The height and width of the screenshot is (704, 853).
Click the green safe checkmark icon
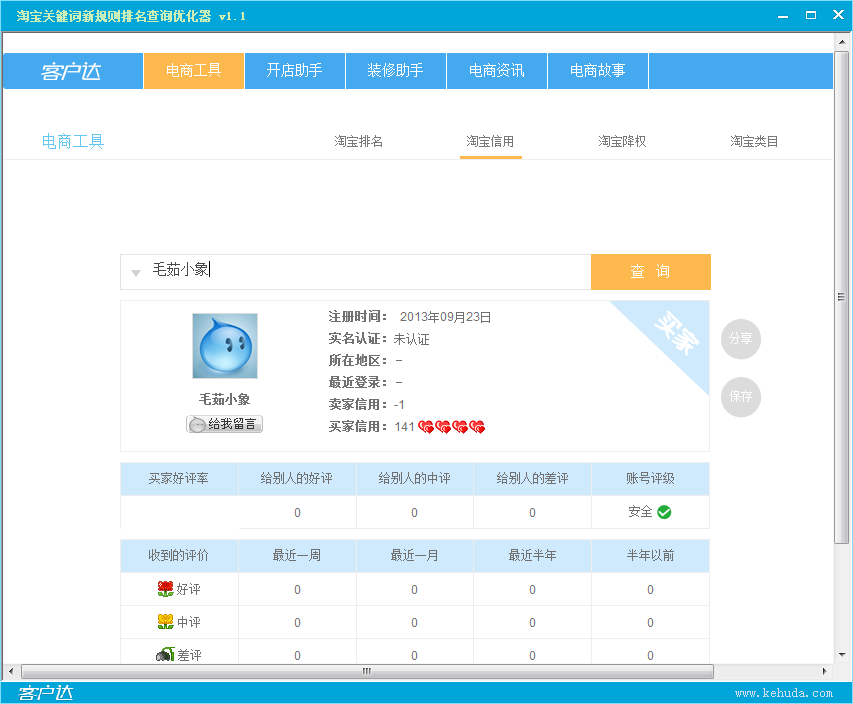point(664,512)
